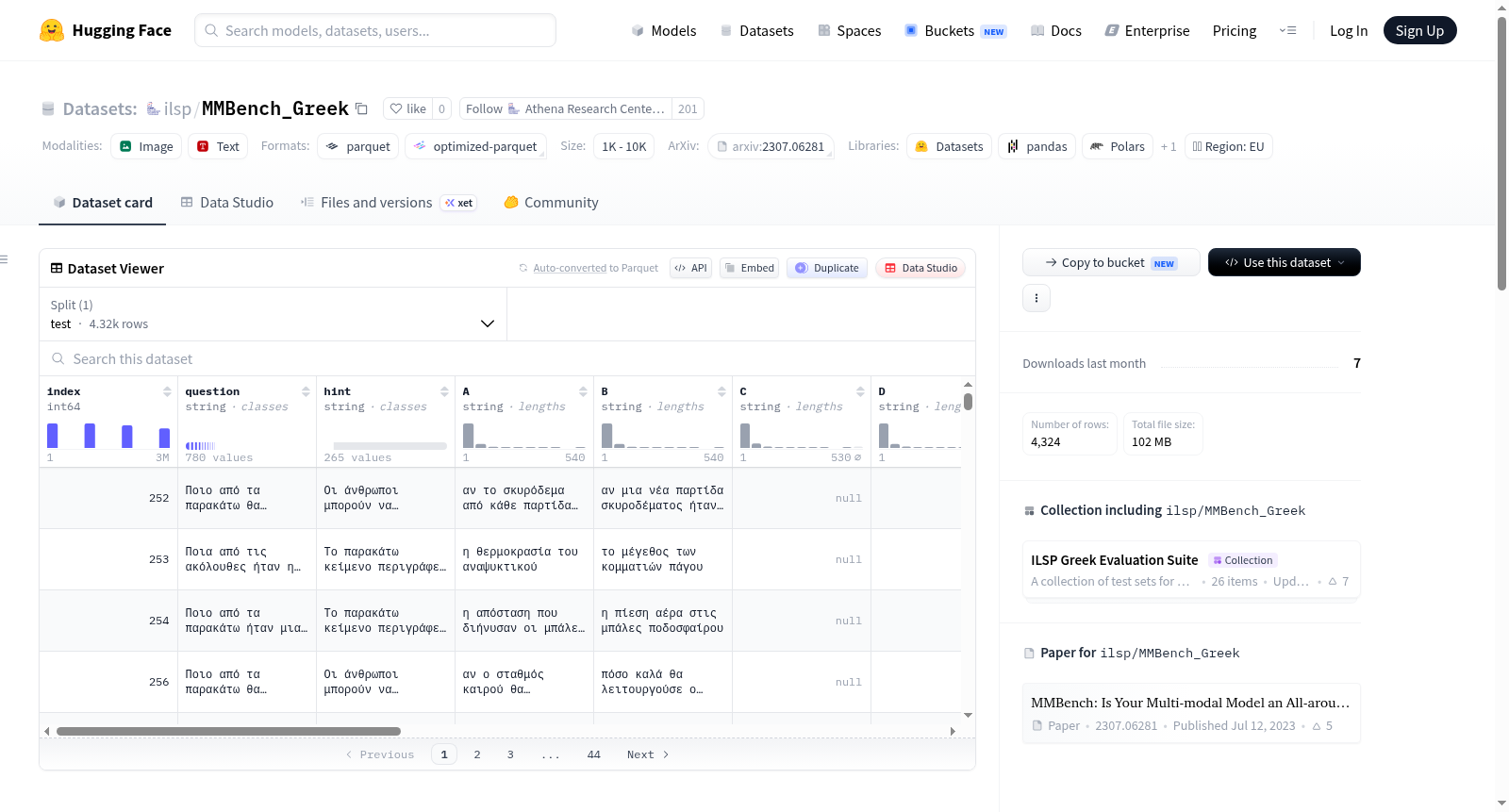Click the API button in Dataset Viewer
The width and height of the screenshot is (1509, 812).
[690, 268]
